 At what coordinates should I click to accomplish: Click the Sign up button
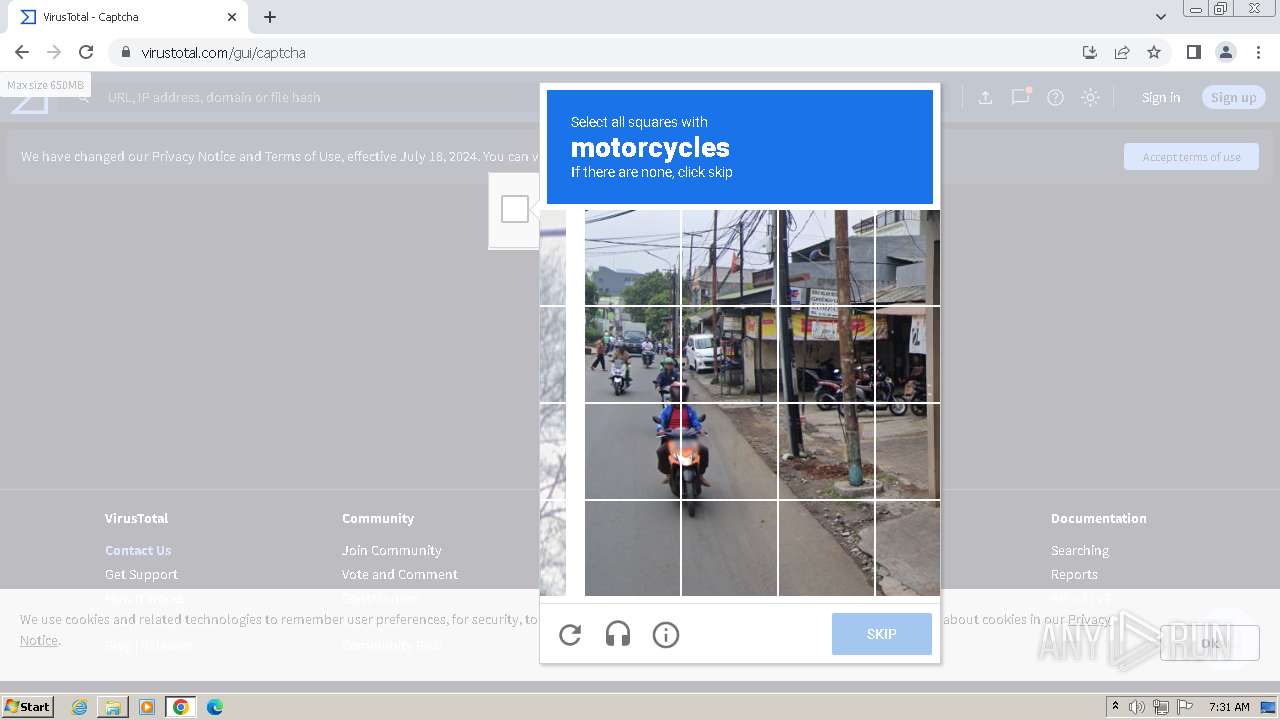pos(1234,97)
